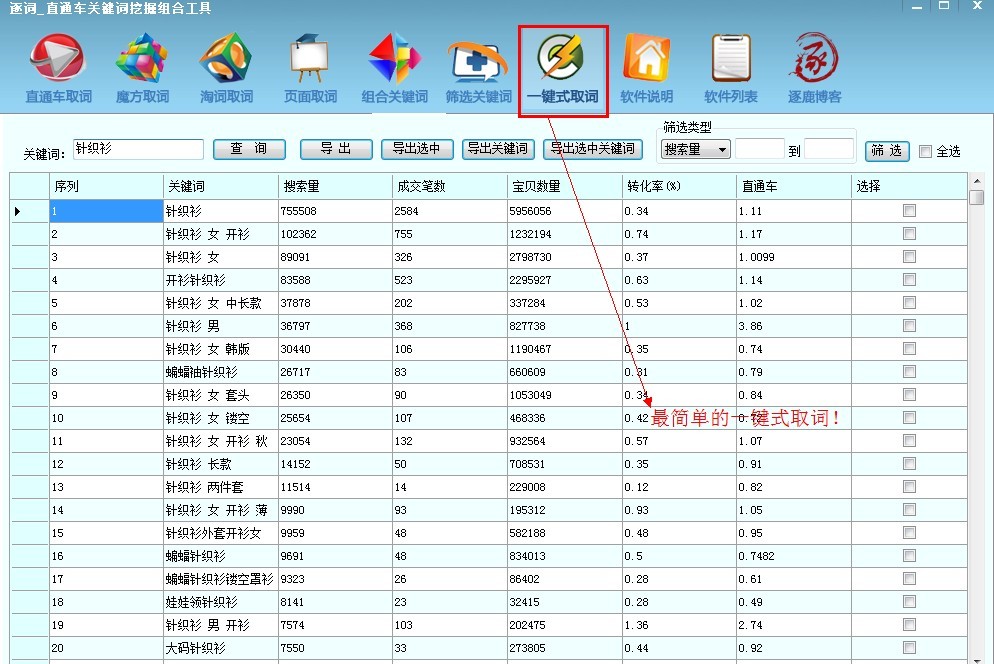The width and height of the screenshot is (994, 664).
Task: Check the box for row 2 针织衫 女 开衫
Action: point(909,233)
